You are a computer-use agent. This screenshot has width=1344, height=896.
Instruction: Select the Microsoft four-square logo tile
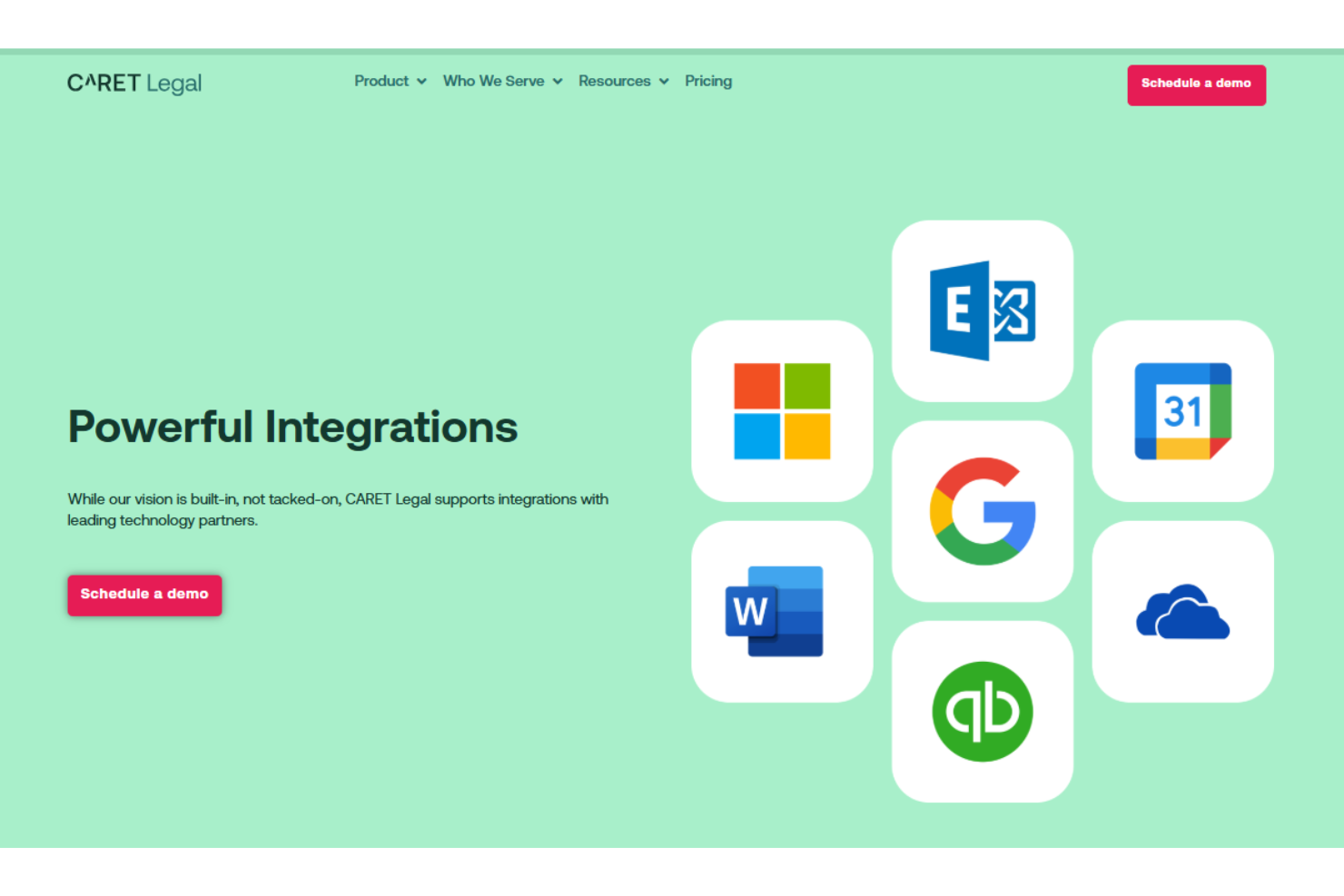click(x=782, y=411)
